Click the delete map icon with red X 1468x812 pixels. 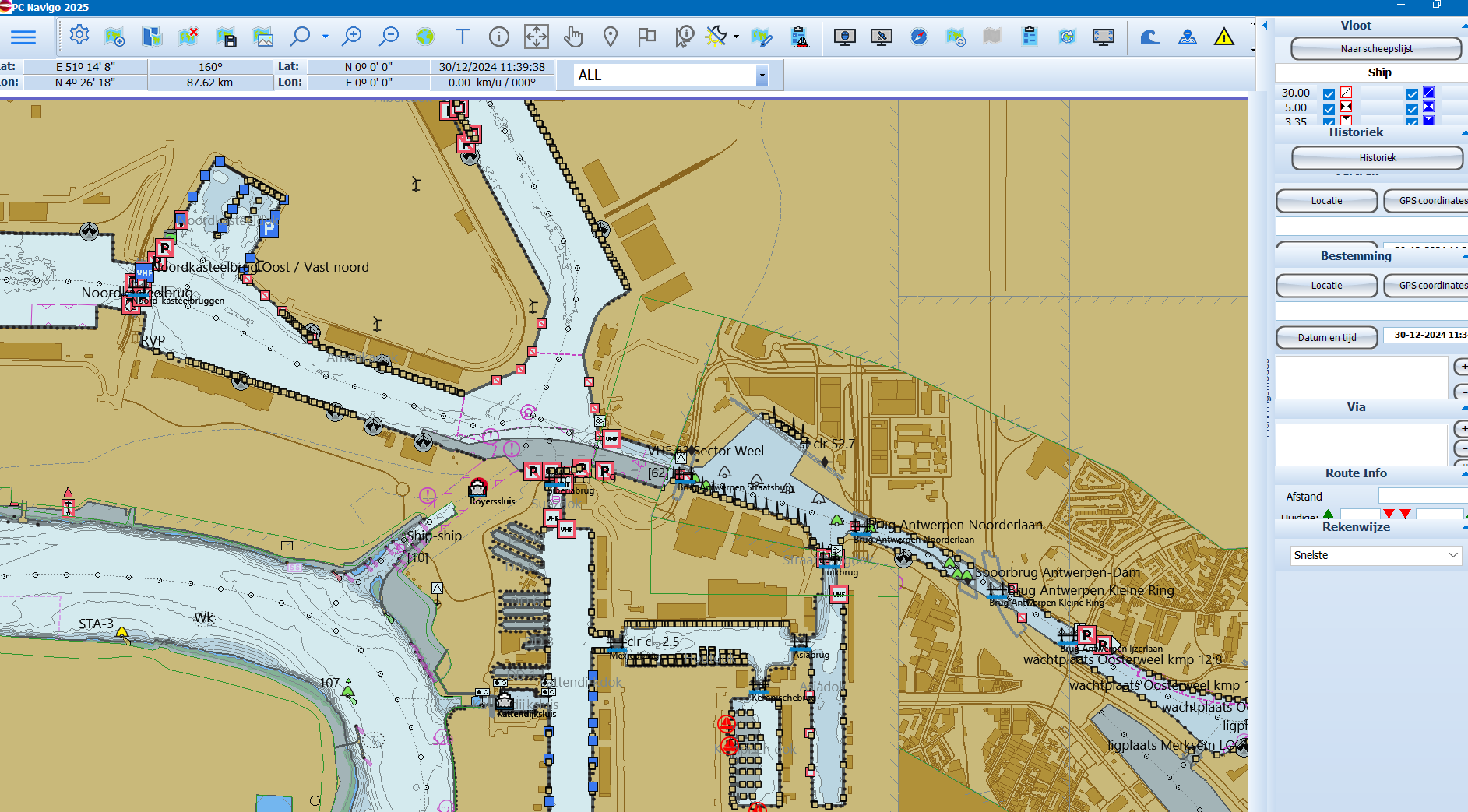pos(188,37)
